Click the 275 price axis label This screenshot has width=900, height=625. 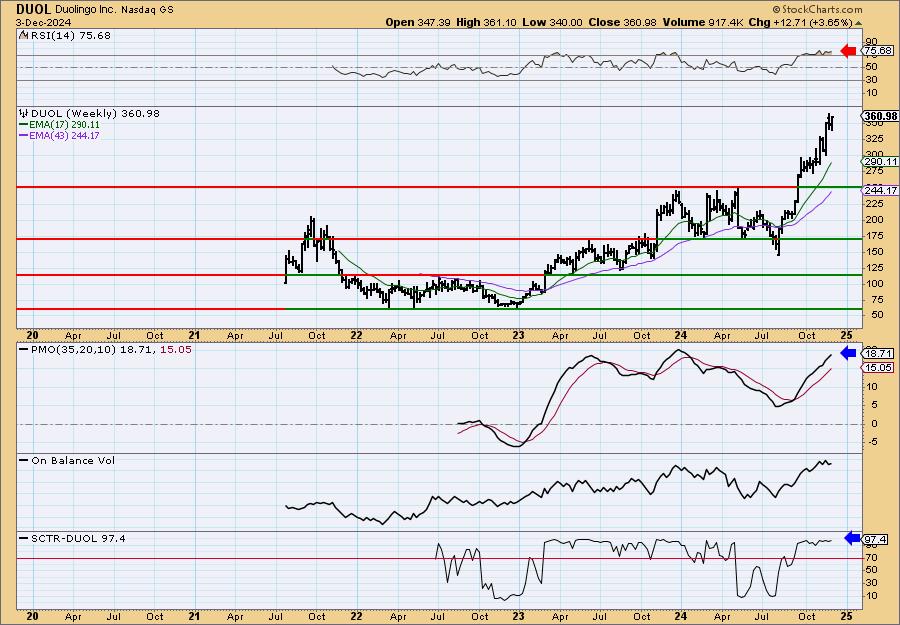point(874,171)
